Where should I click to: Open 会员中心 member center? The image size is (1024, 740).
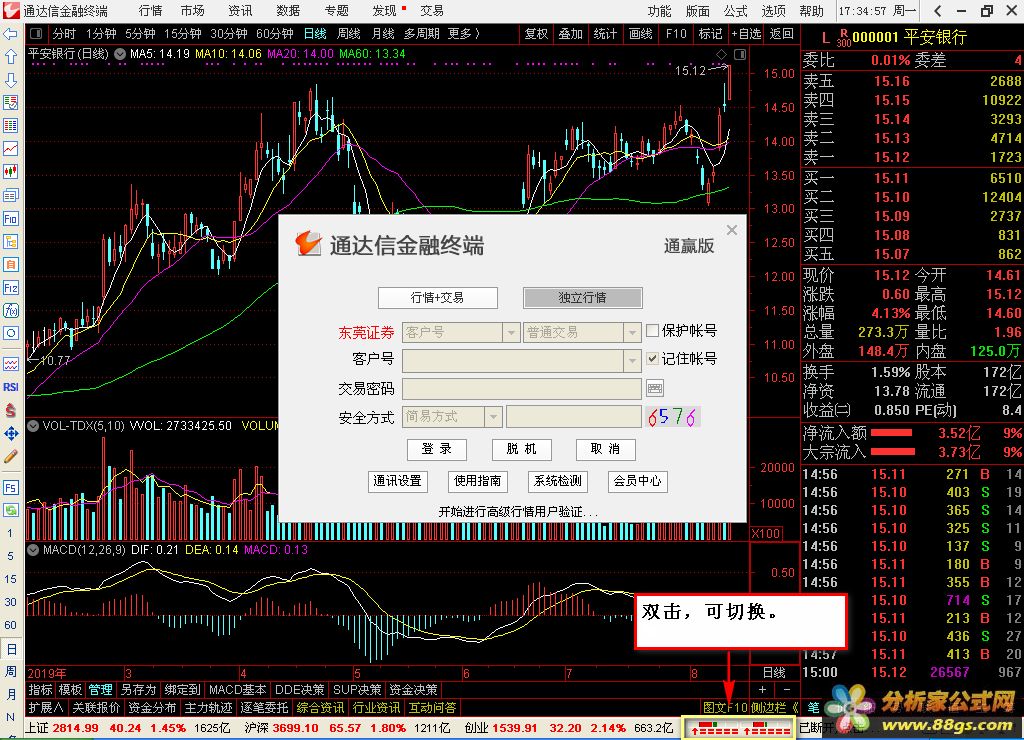point(637,481)
